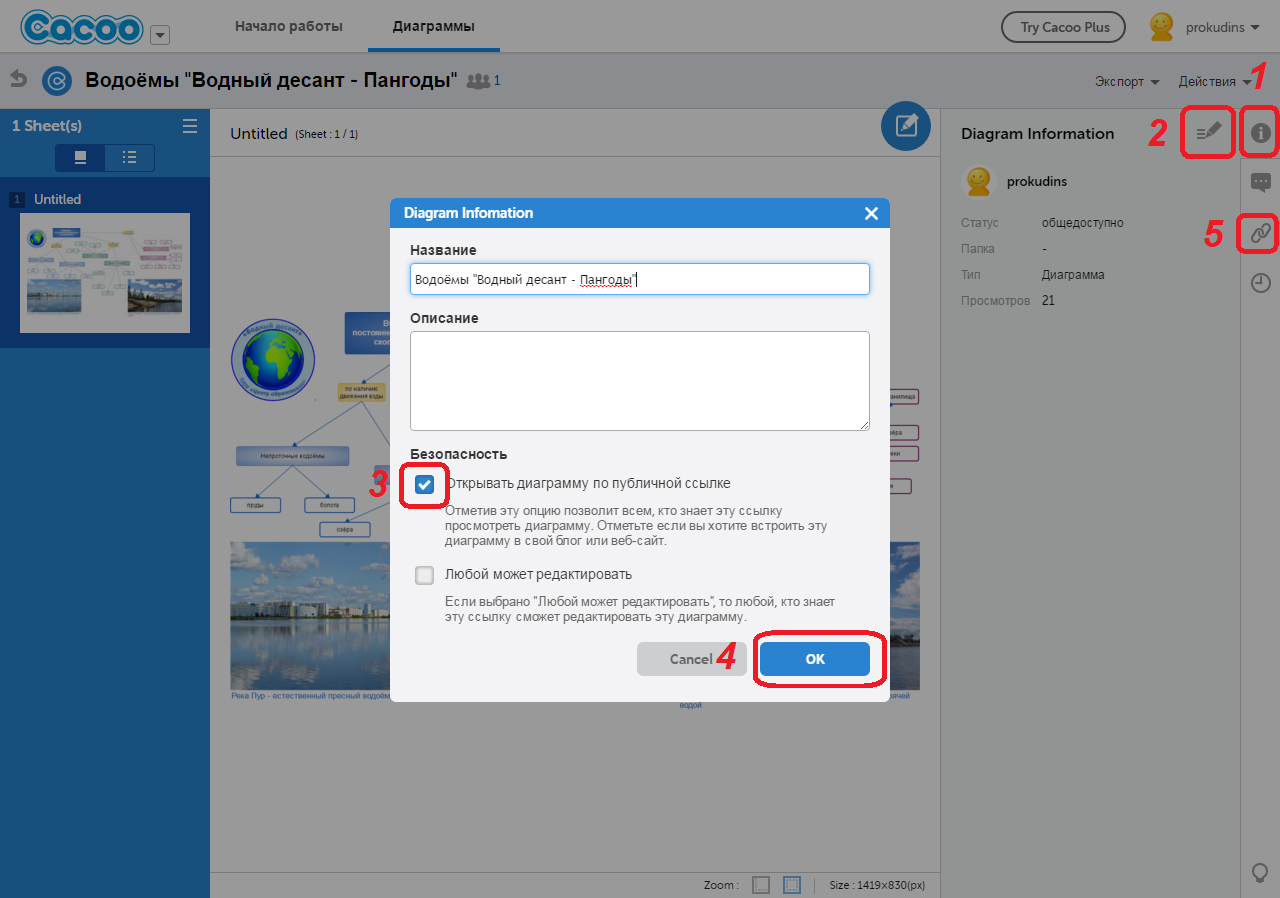Confirm the dialog with OK
Image resolution: width=1280 pixels, height=898 pixels.
point(815,659)
